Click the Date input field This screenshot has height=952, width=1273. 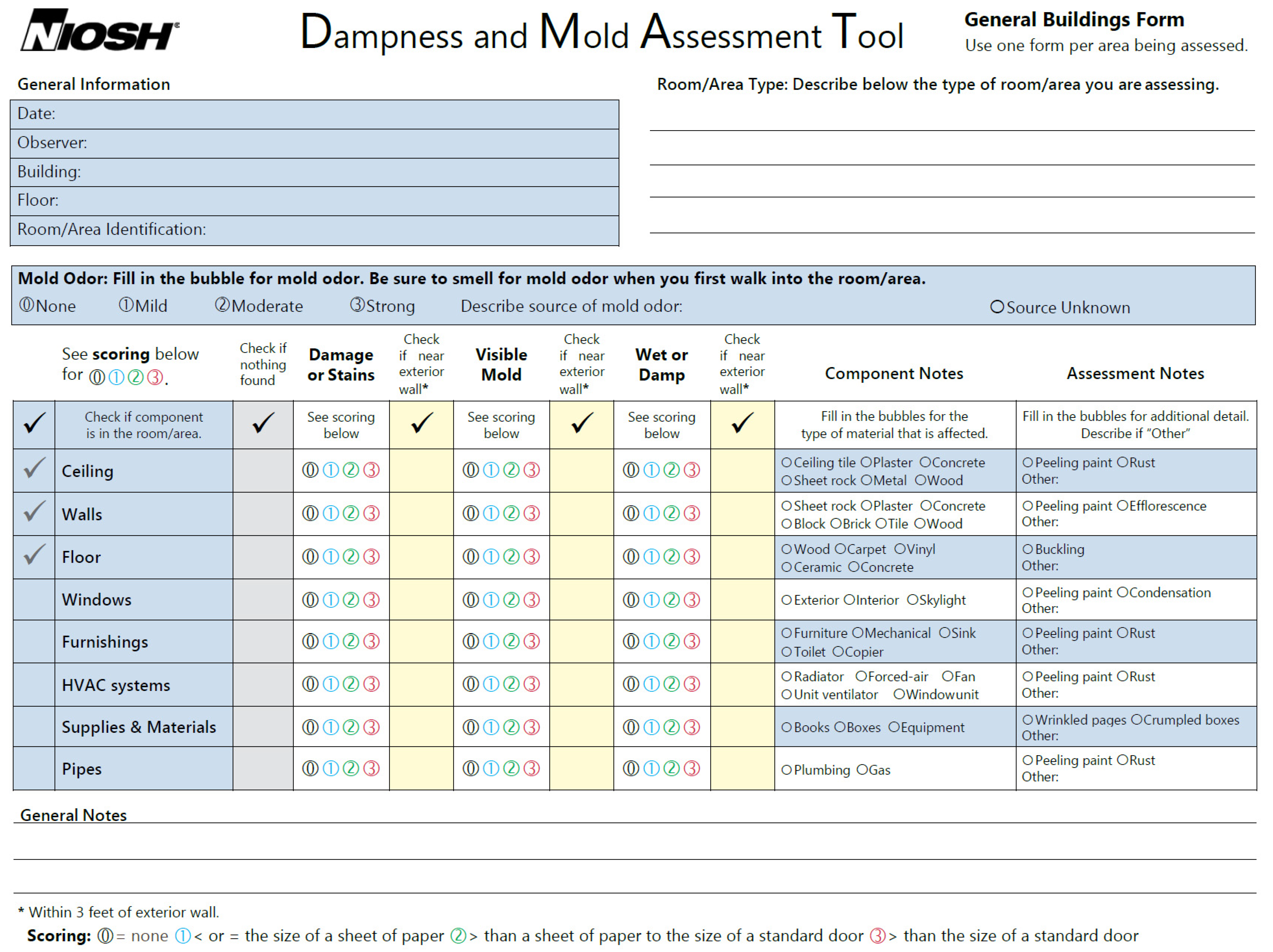[334, 114]
